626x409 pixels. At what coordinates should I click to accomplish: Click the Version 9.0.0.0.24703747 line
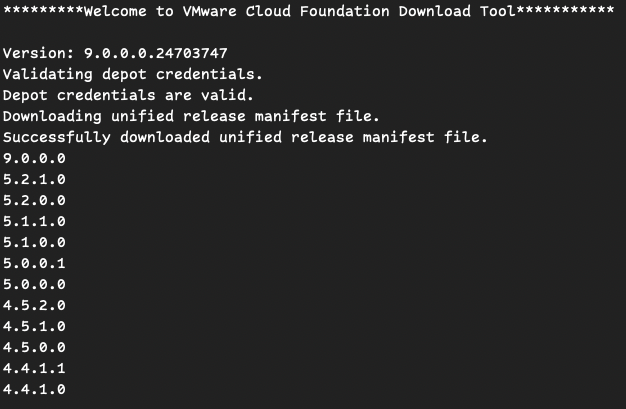[115, 53]
